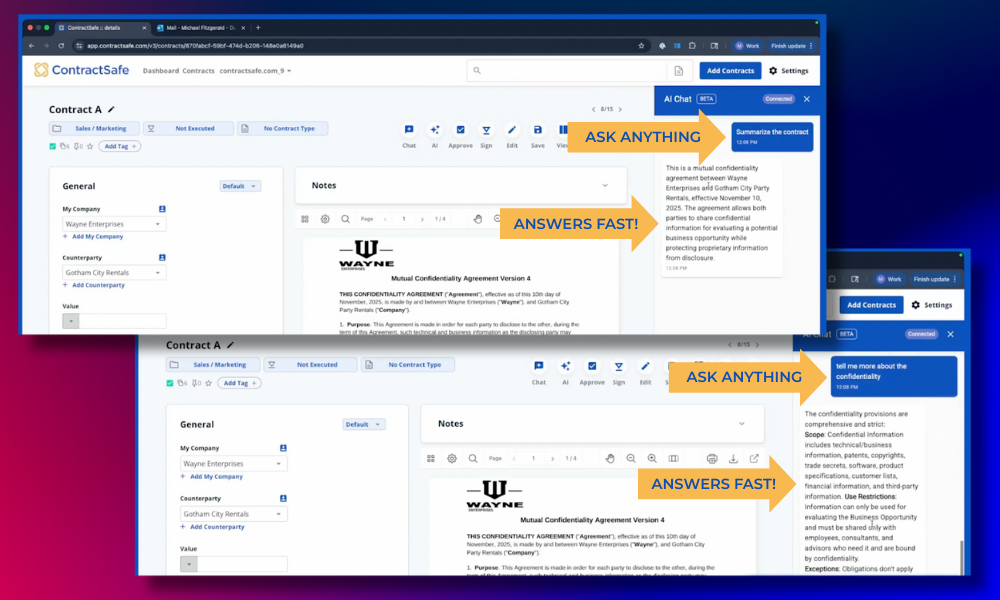The height and width of the screenshot is (600, 1000).
Task: Open the Gotham City Rentals dropdown in the upper window
Action: [x=114, y=272]
